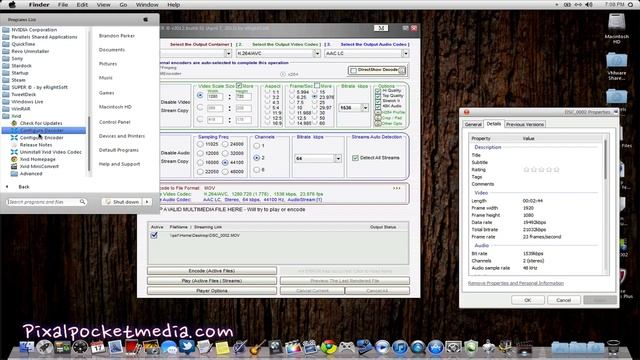Open Player Options in SUPER
640x360 pixels.
point(212,291)
